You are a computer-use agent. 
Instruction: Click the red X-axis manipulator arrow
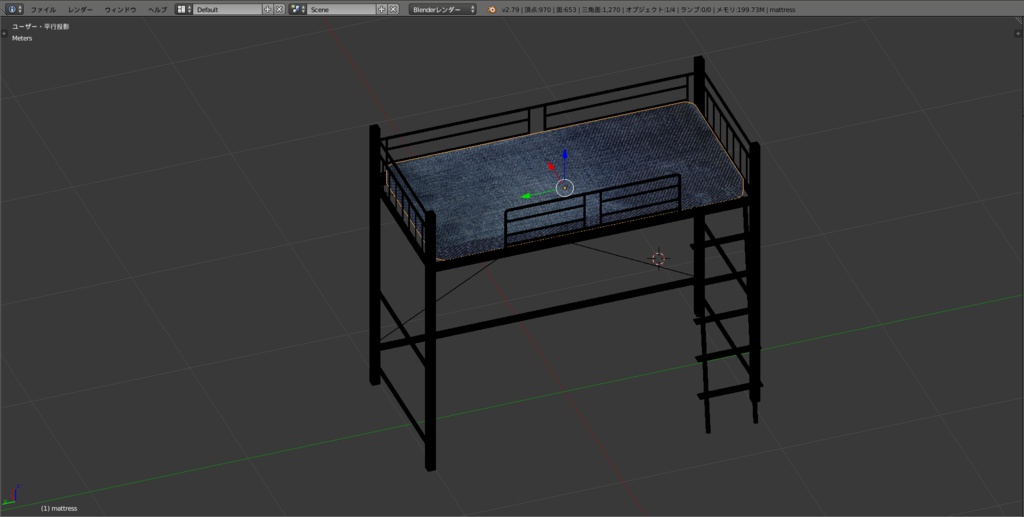pos(551,167)
